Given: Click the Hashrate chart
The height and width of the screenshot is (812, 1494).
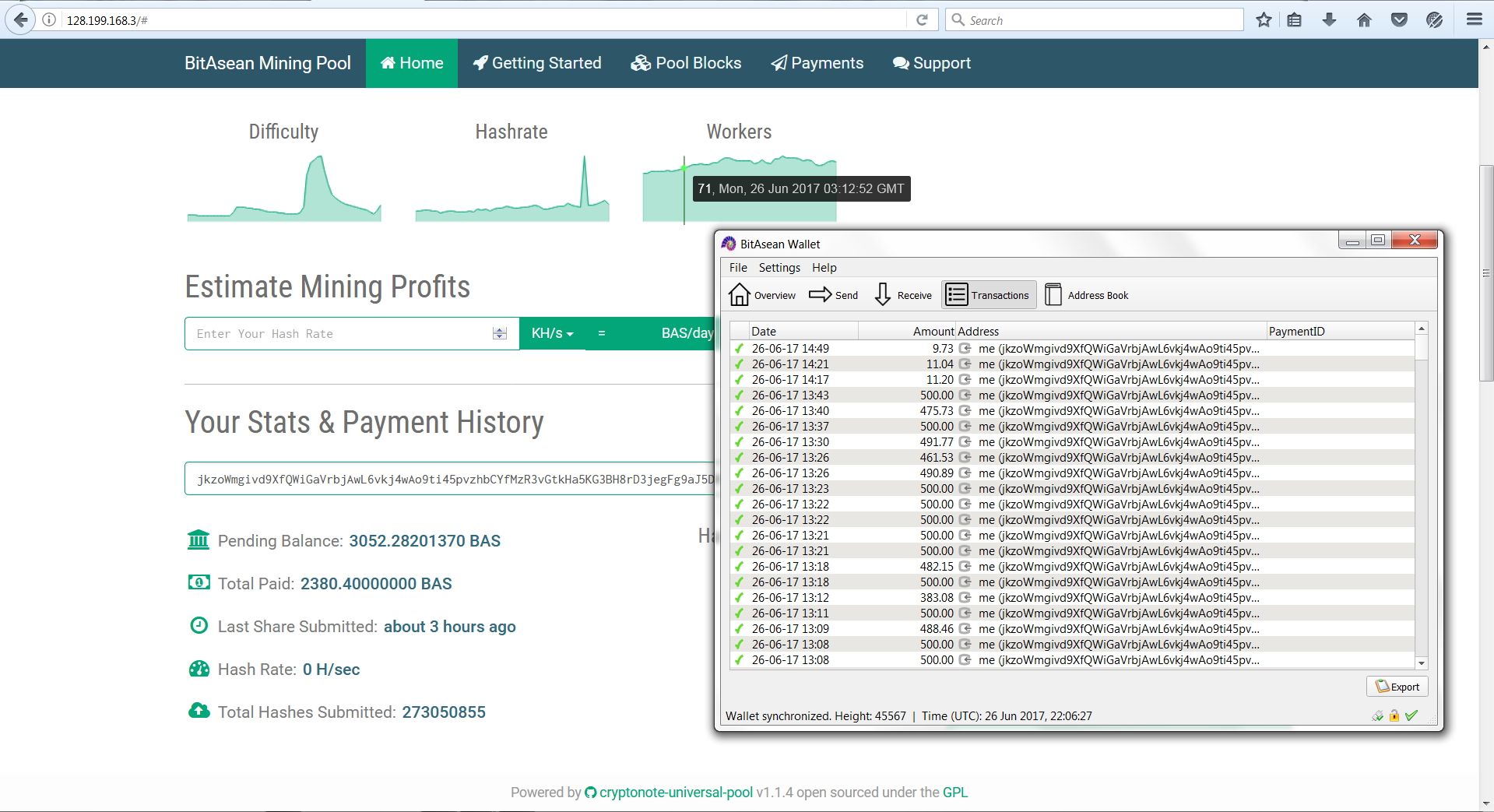Looking at the screenshot, I should [512, 188].
